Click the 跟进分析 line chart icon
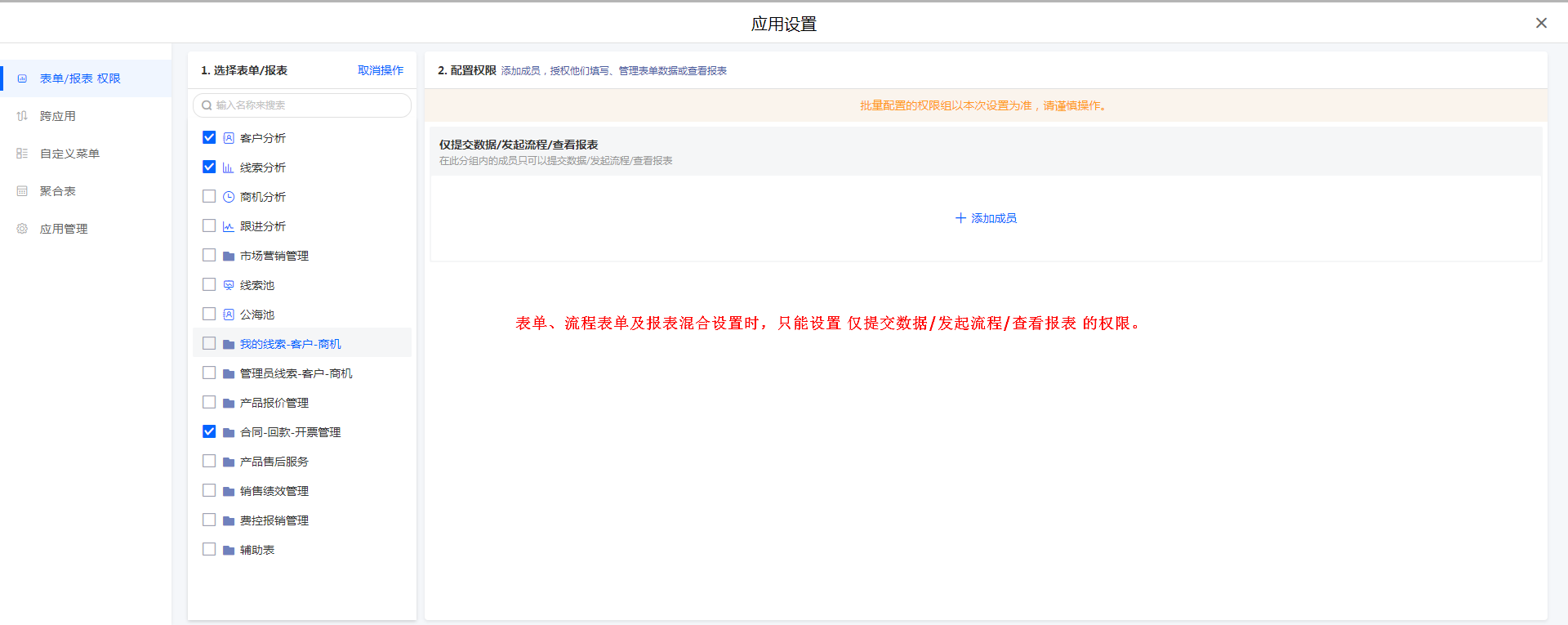 229,226
